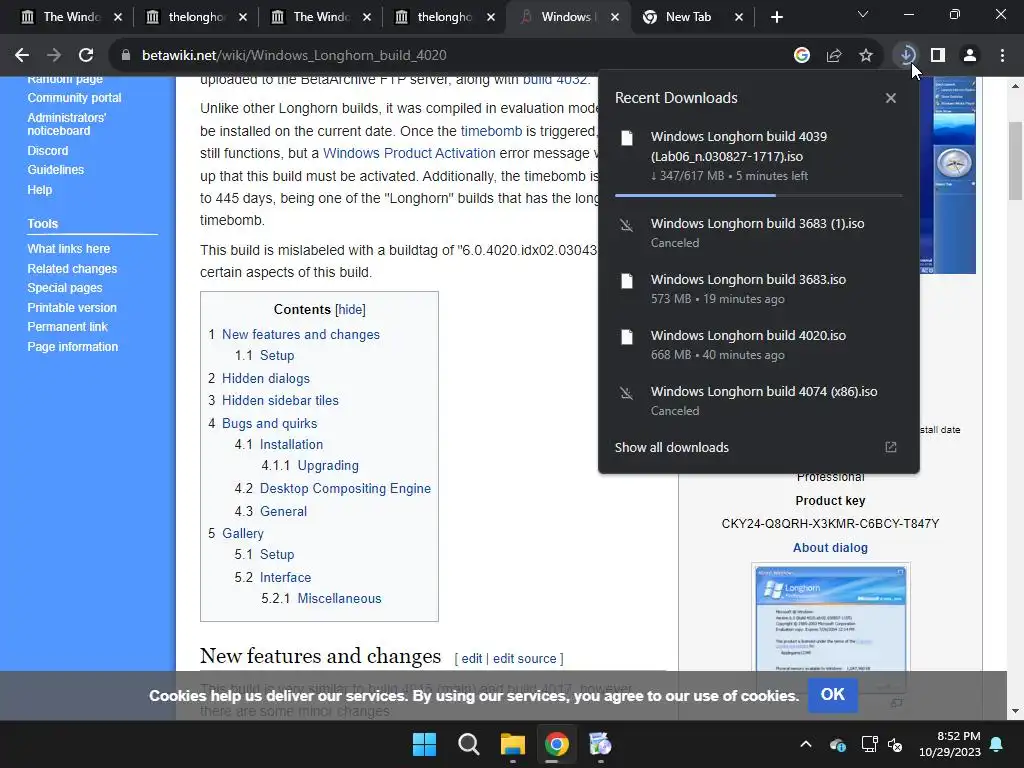
Task: Jump to Miscellaneous section 5.2.1
Action: (340, 599)
